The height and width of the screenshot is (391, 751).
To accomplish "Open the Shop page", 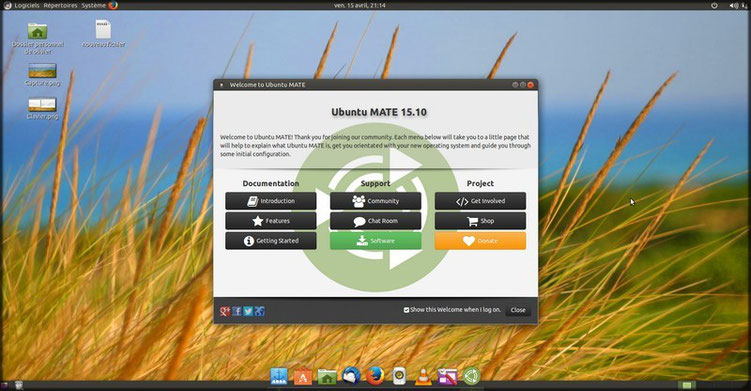I will pyautogui.click(x=480, y=221).
